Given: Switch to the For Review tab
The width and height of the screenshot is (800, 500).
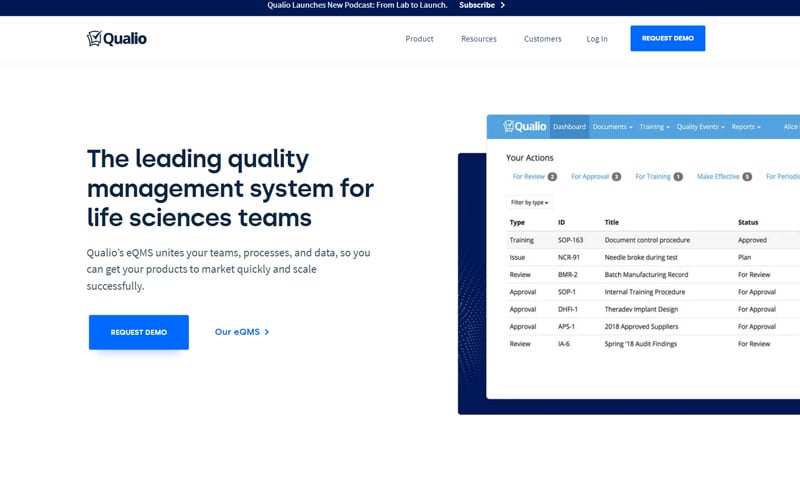Looking at the screenshot, I should click(534, 177).
